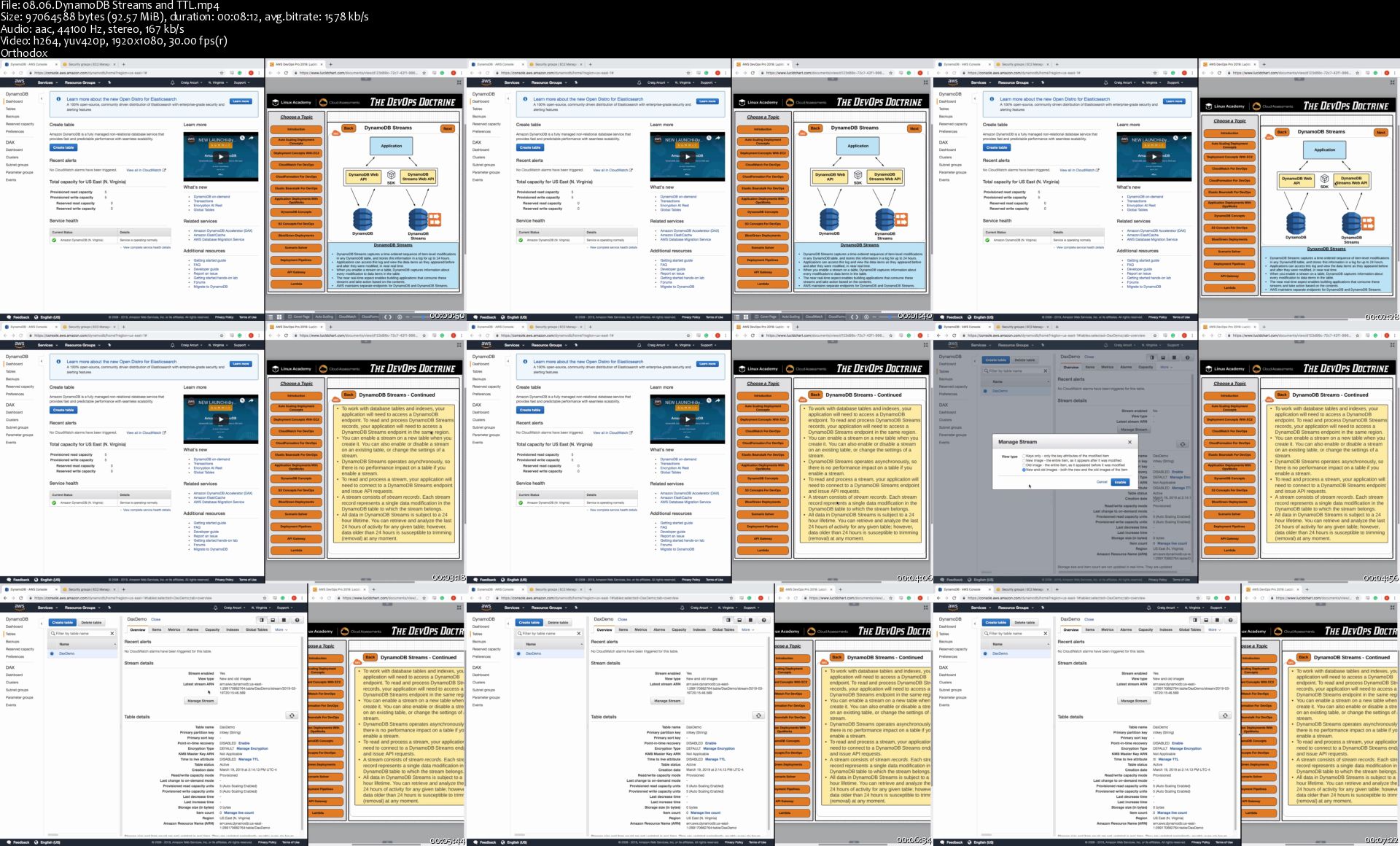The image size is (1400, 846).
Task: Click the video share arrow in 00:00:50 frame
Action: (x=251, y=139)
